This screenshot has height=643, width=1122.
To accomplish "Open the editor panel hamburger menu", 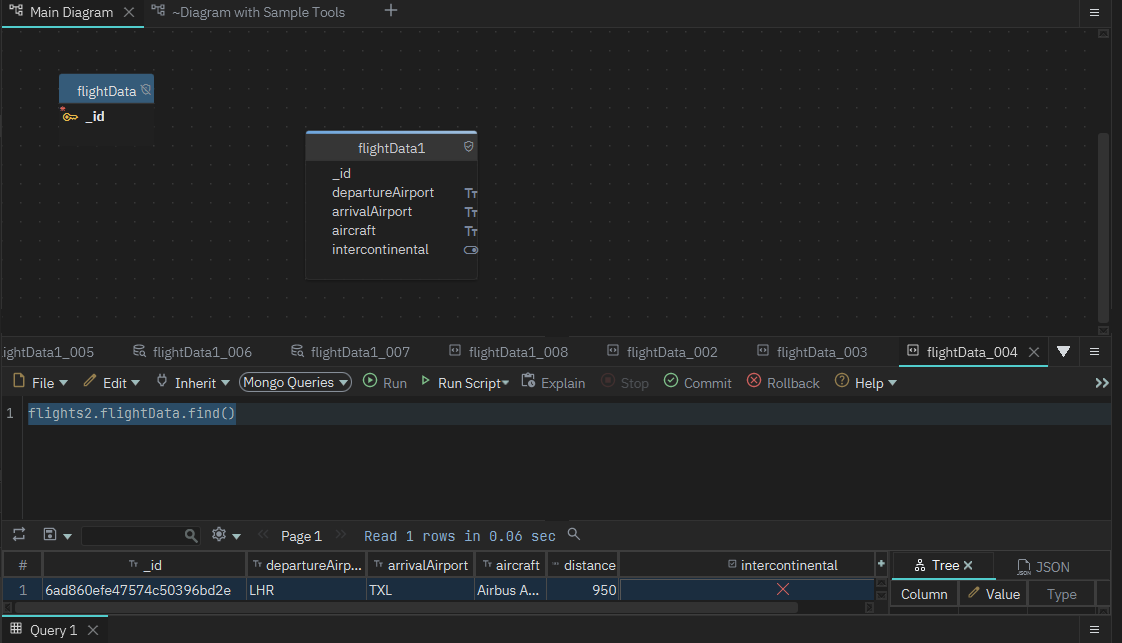I will pos(1094,351).
